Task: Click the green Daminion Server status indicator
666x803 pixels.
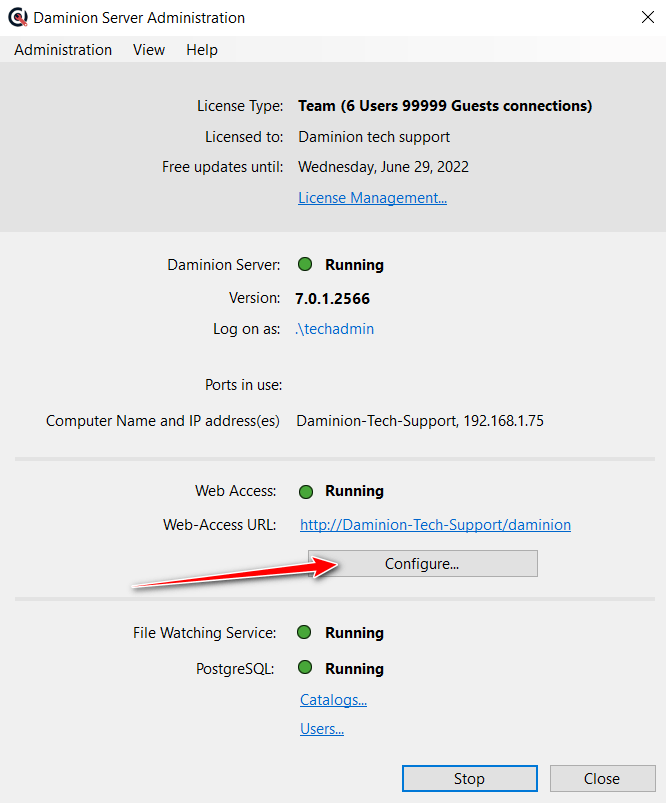Action: tap(306, 265)
